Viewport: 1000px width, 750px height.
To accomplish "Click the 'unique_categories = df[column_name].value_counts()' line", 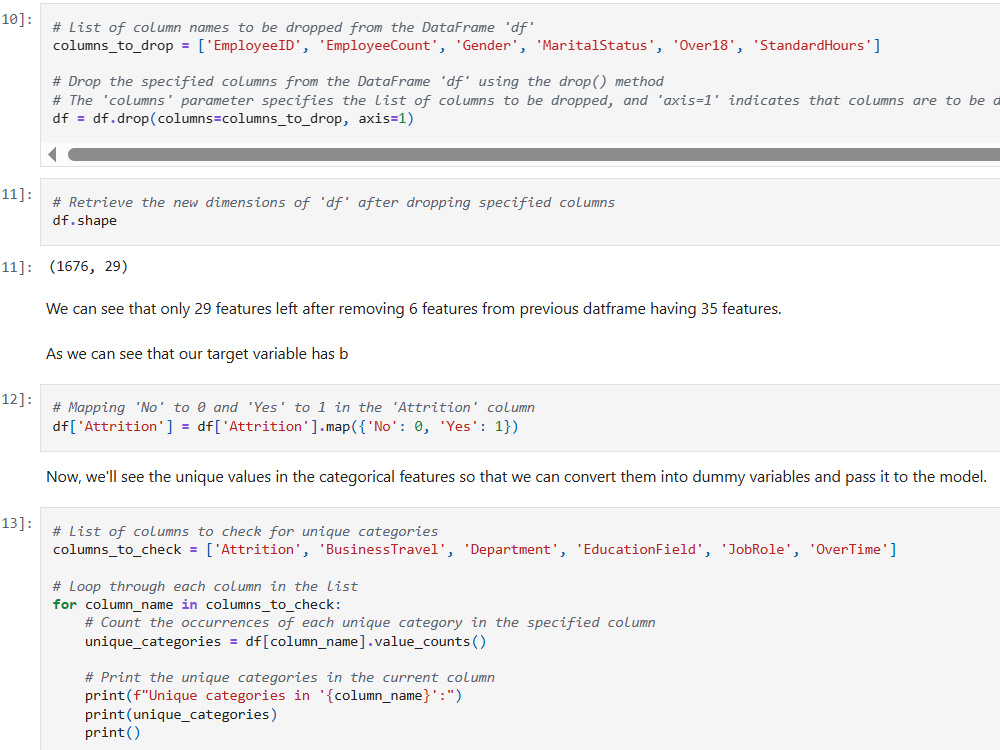I will (286, 642).
